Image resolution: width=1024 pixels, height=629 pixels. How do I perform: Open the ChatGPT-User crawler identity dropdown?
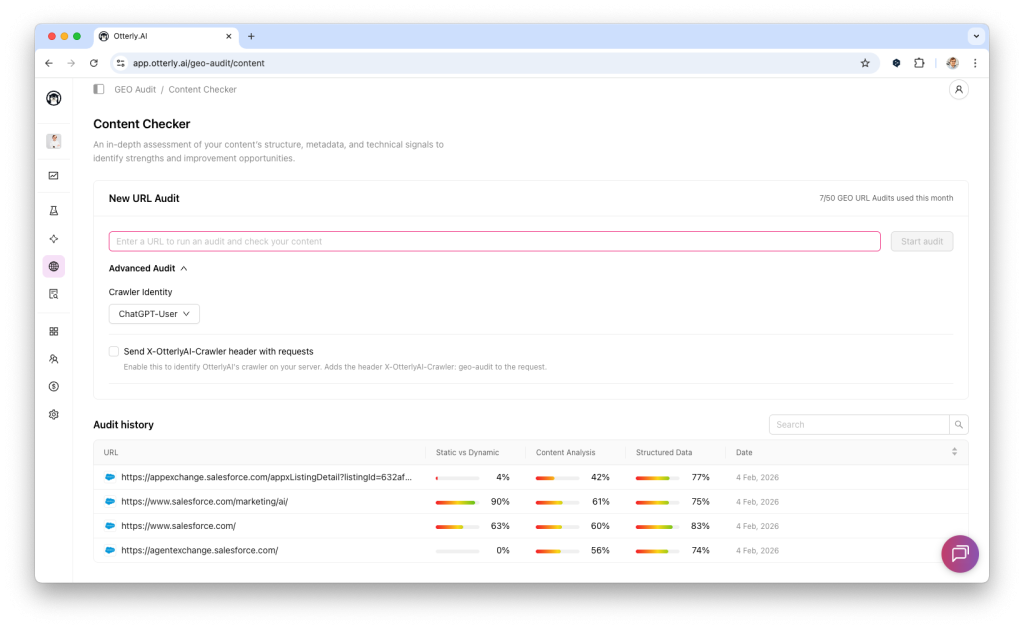coord(154,314)
